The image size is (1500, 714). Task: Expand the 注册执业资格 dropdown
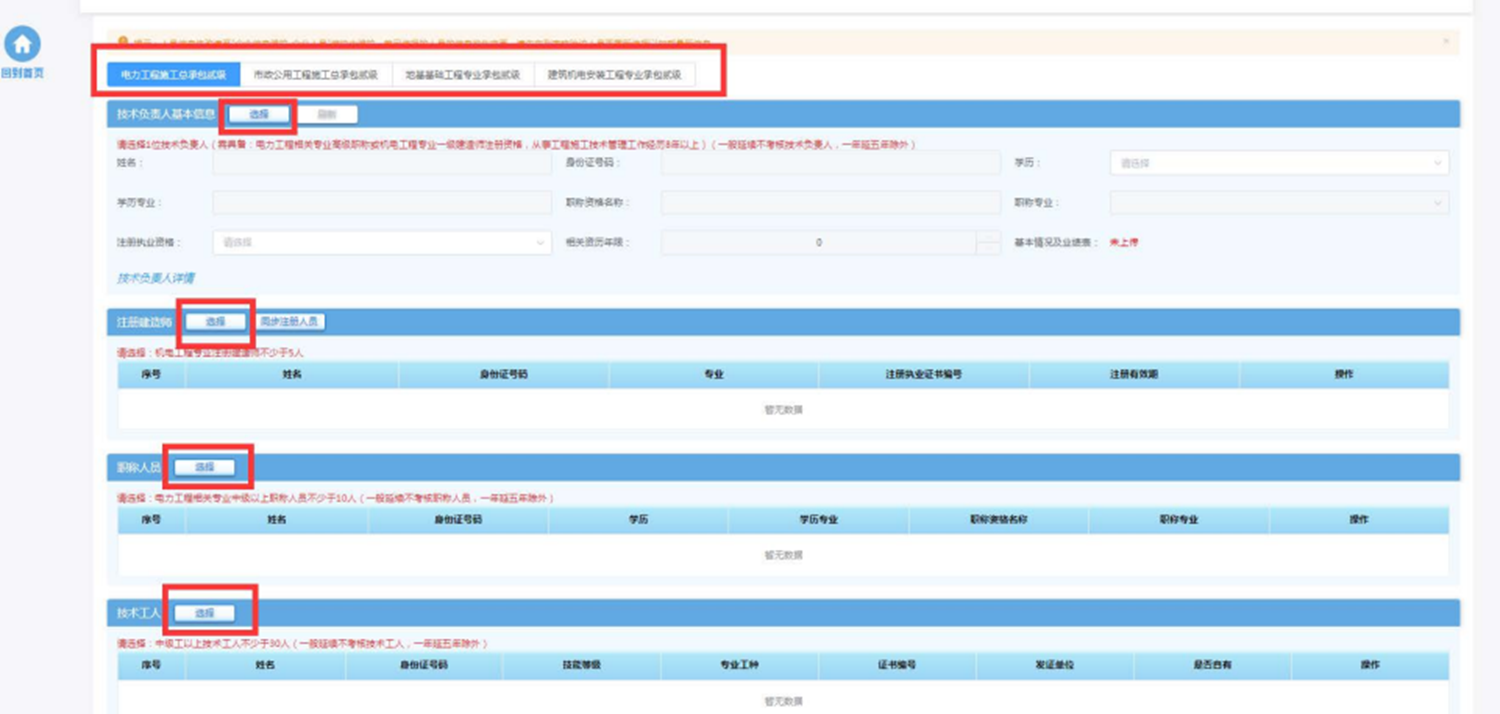pyautogui.click(x=381, y=242)
